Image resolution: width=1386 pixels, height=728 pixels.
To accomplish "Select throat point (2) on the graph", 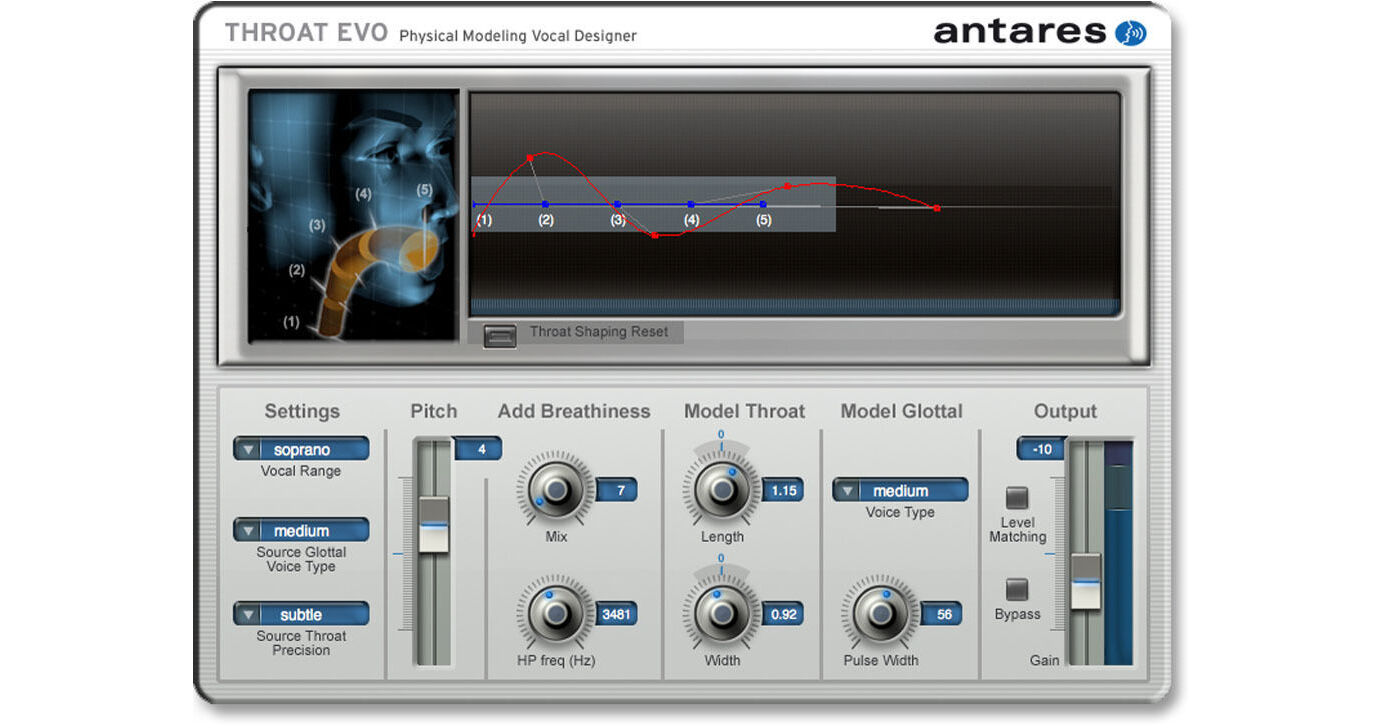I will (545, 204).
